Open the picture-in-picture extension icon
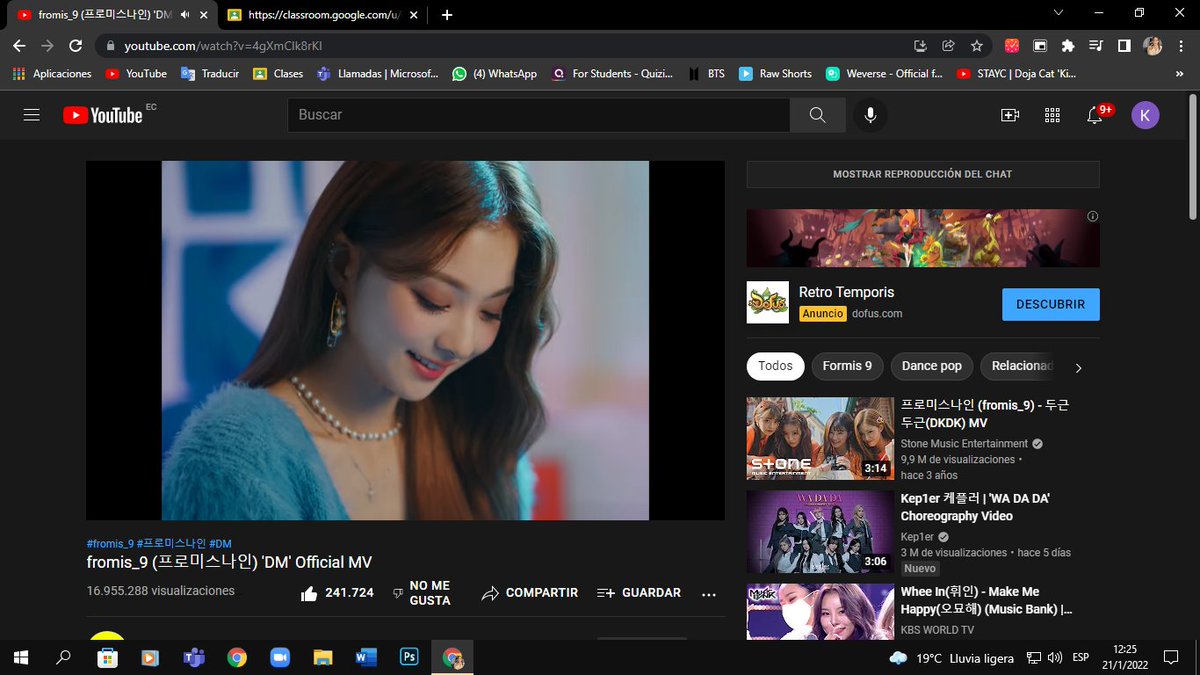Viewport: 1200px width, 675px height. (x=1040, y=46)
